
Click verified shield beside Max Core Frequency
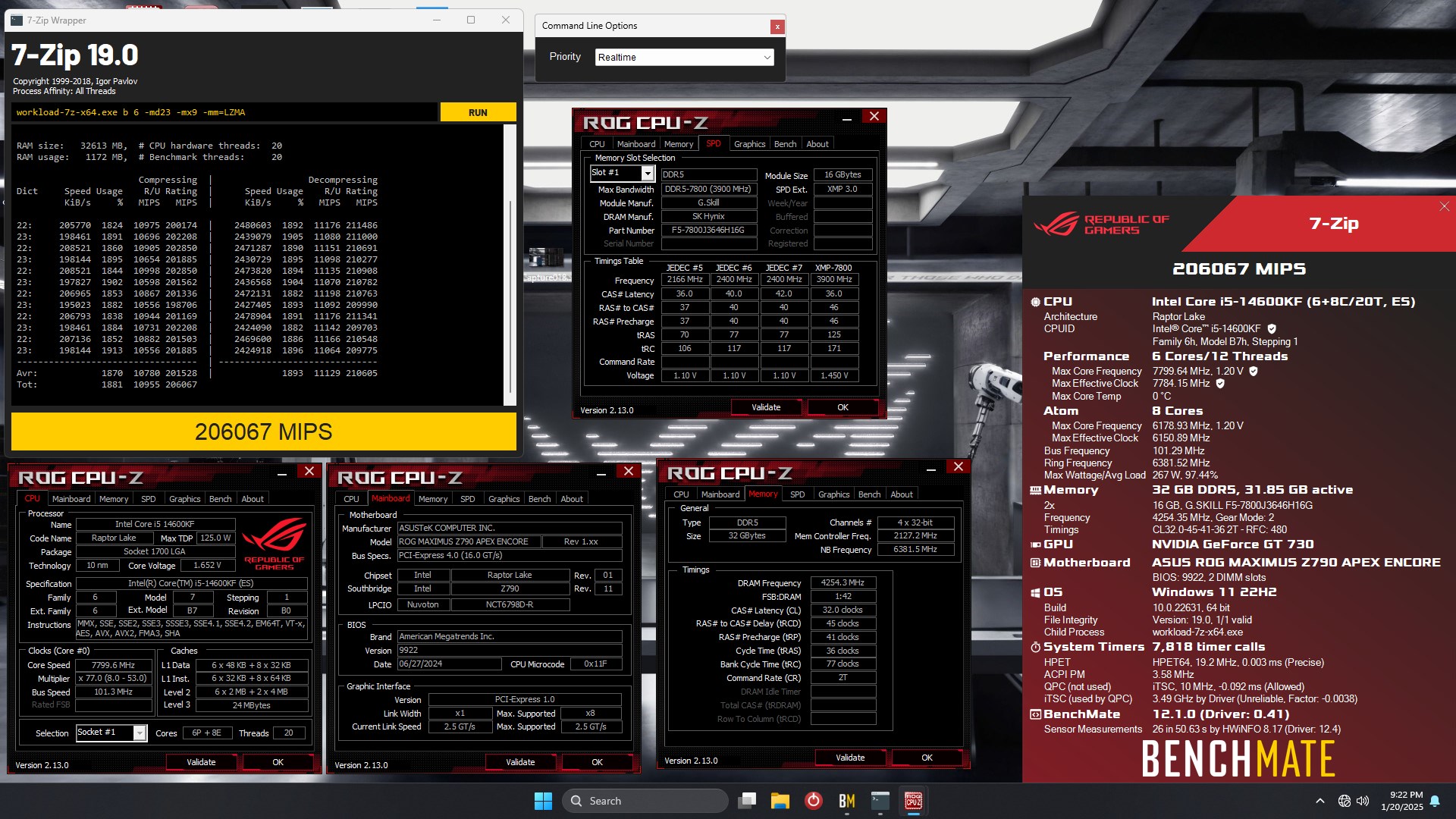(1254, 372)
